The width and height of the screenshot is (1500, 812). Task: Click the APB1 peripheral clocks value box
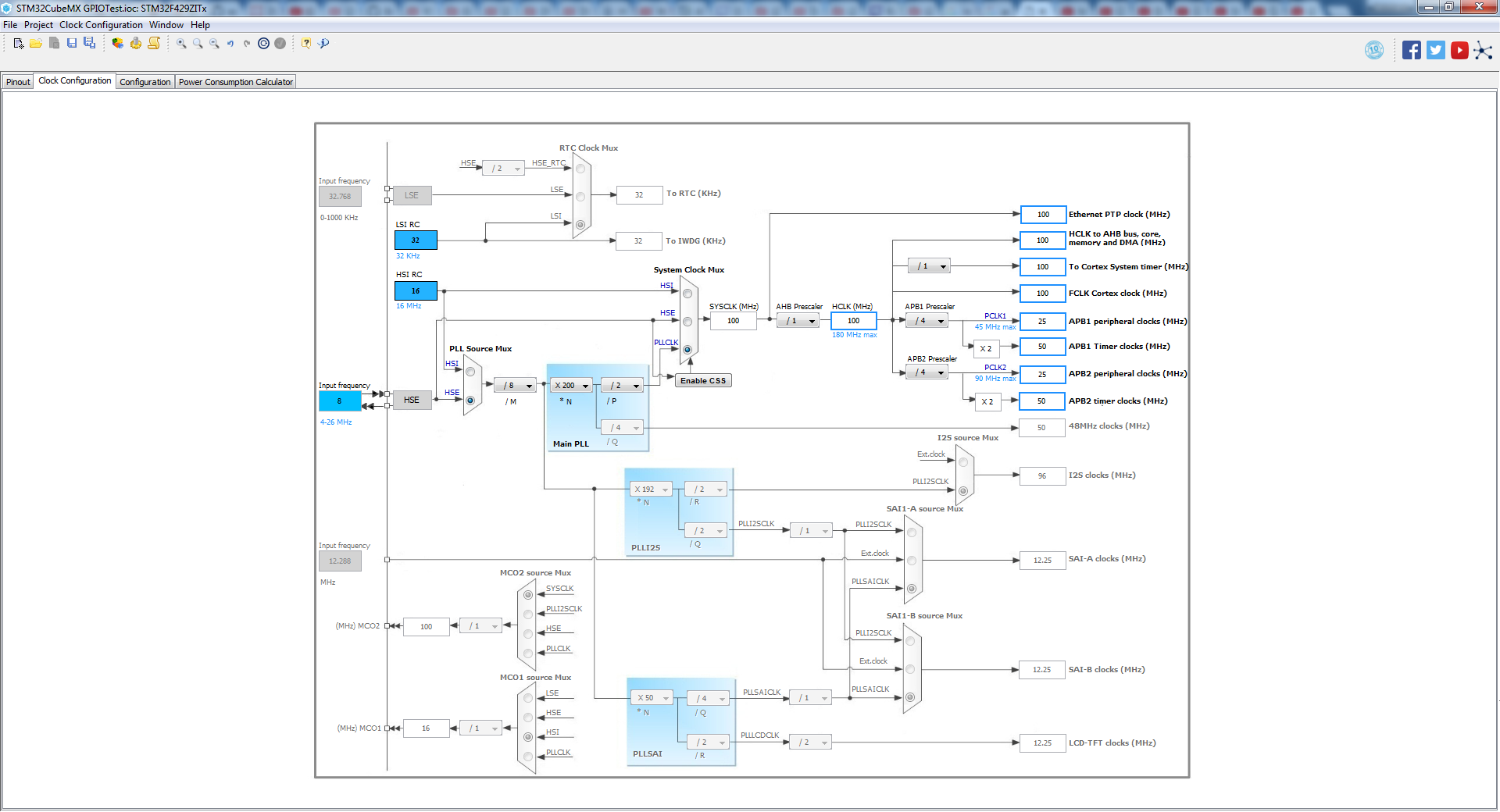pos(1042,322)
